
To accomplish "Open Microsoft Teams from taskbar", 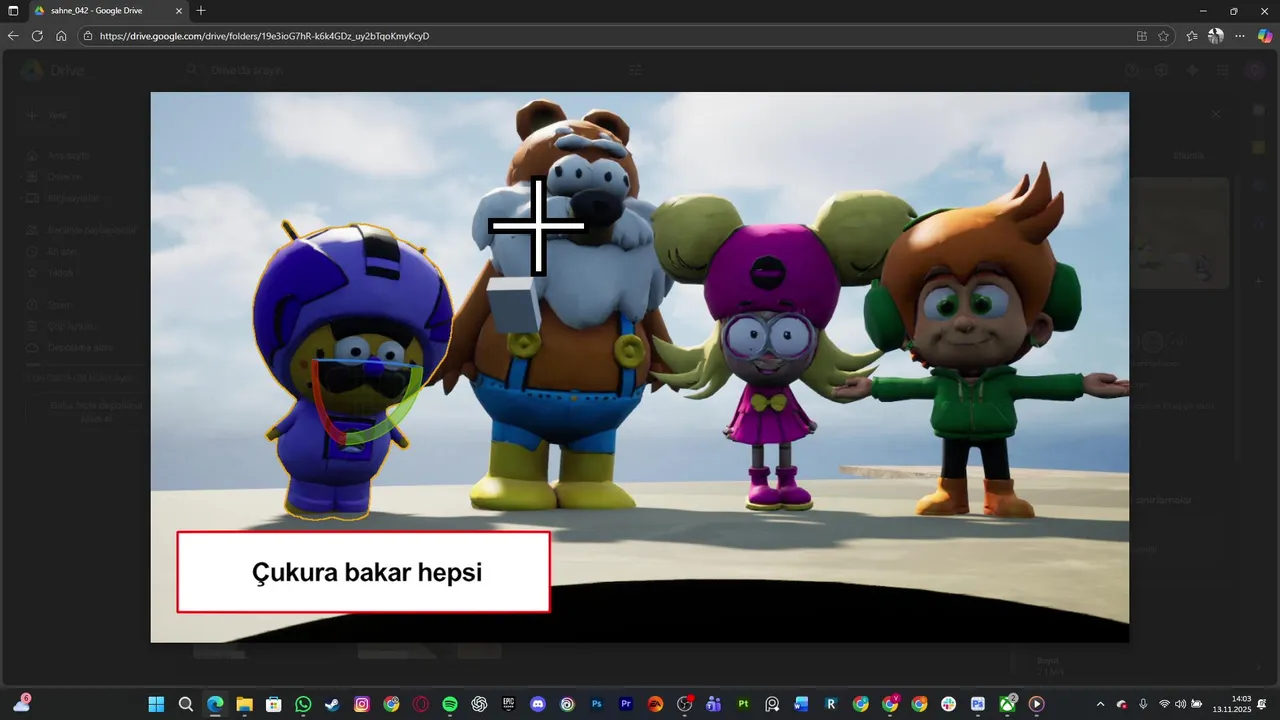I will click(714, 704).
